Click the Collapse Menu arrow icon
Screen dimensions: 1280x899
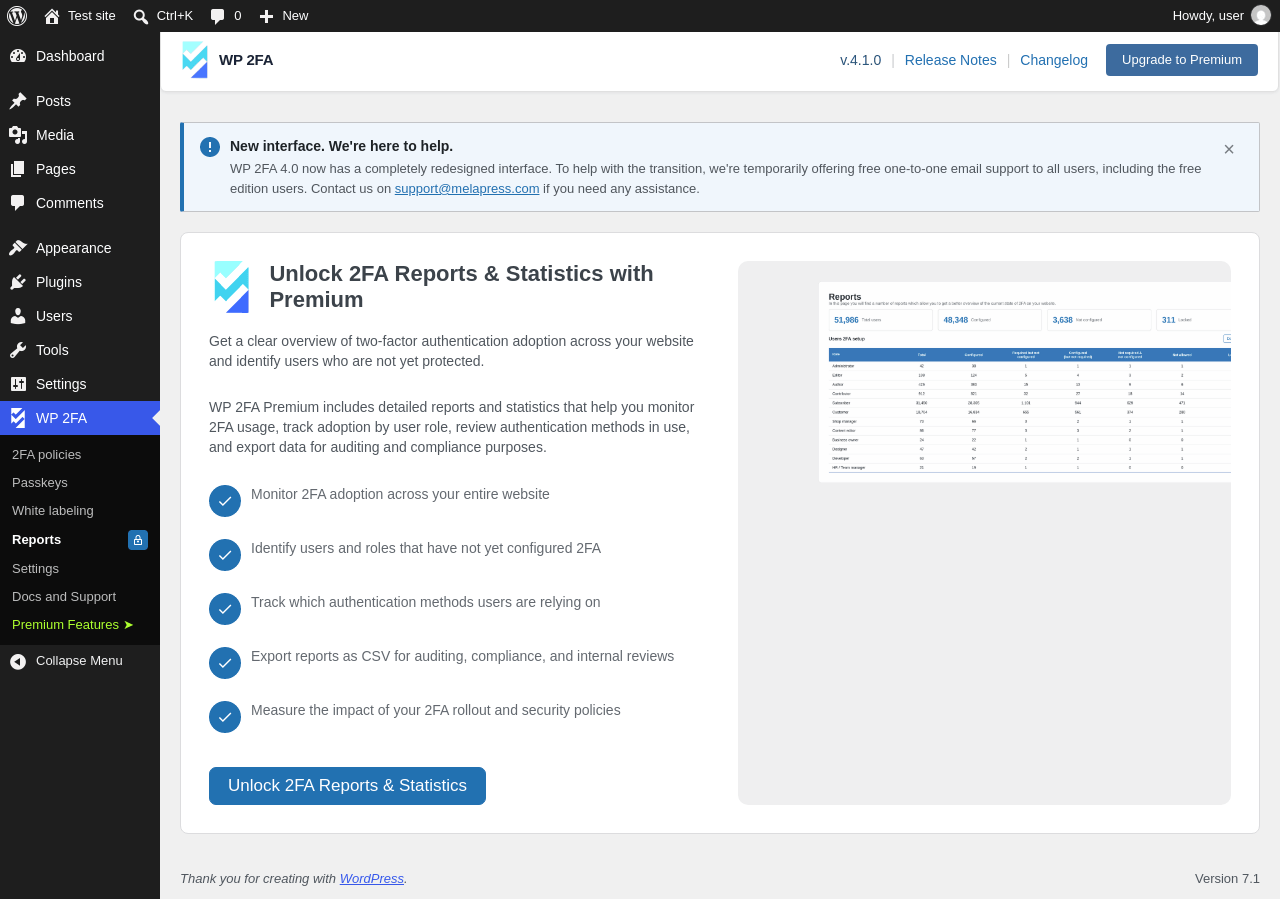pos(18,661)
